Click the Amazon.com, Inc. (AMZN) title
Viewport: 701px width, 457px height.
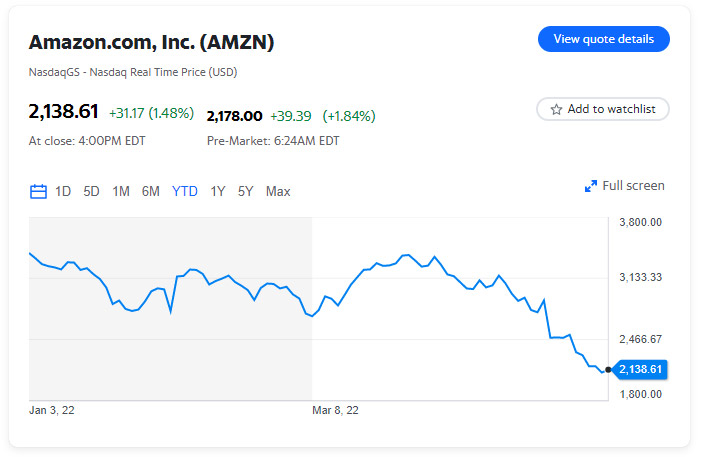(x=151, y=42)
